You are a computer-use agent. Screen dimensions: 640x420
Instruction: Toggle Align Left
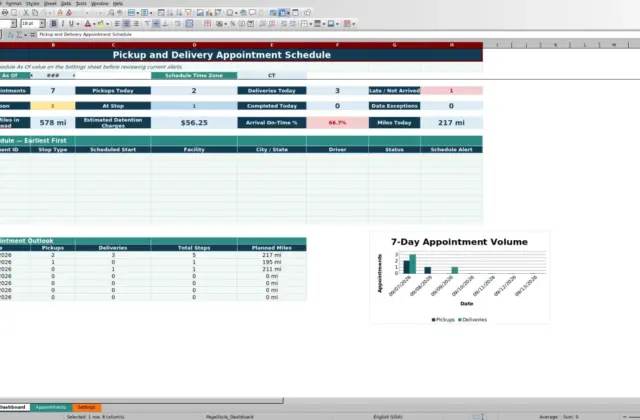118,24
